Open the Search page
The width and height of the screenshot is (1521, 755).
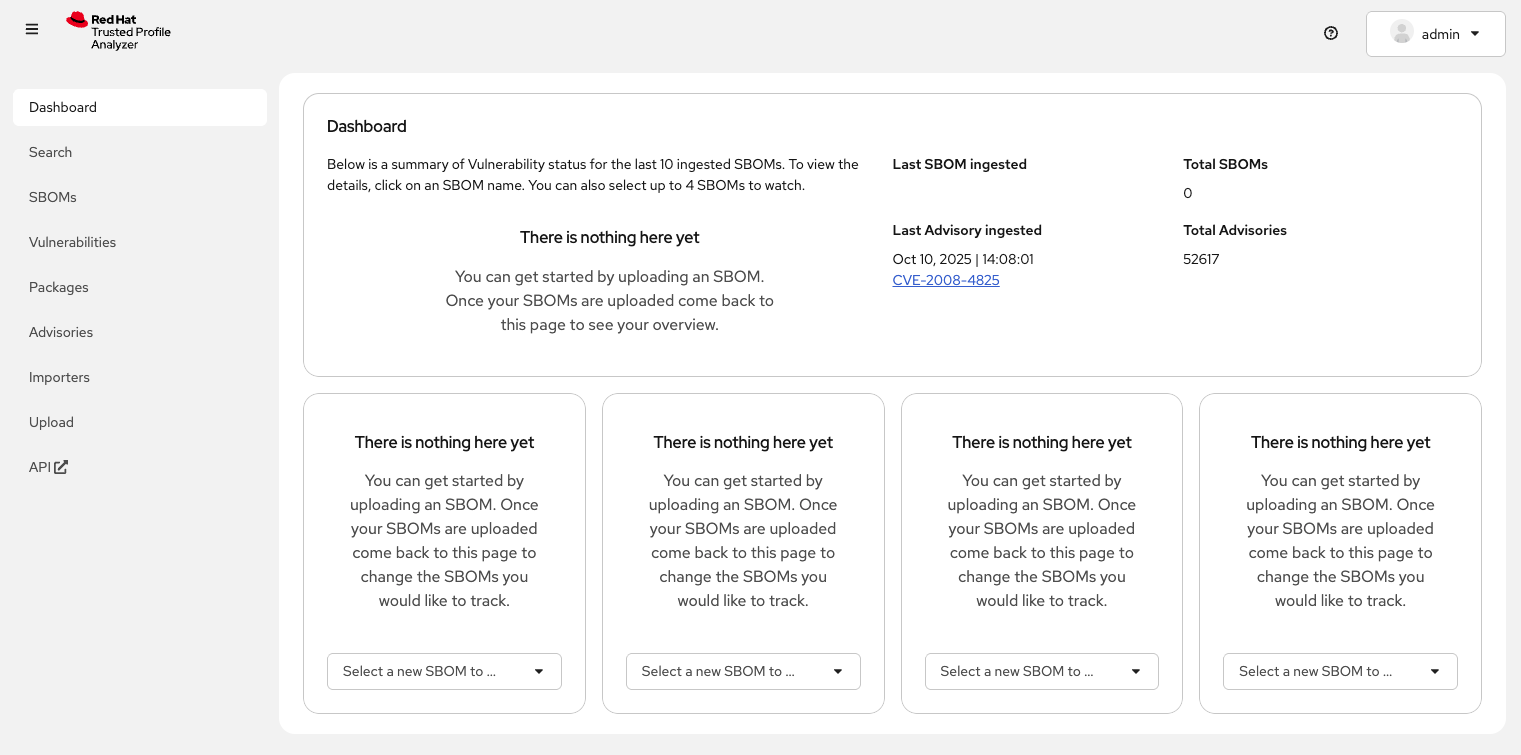51,152
